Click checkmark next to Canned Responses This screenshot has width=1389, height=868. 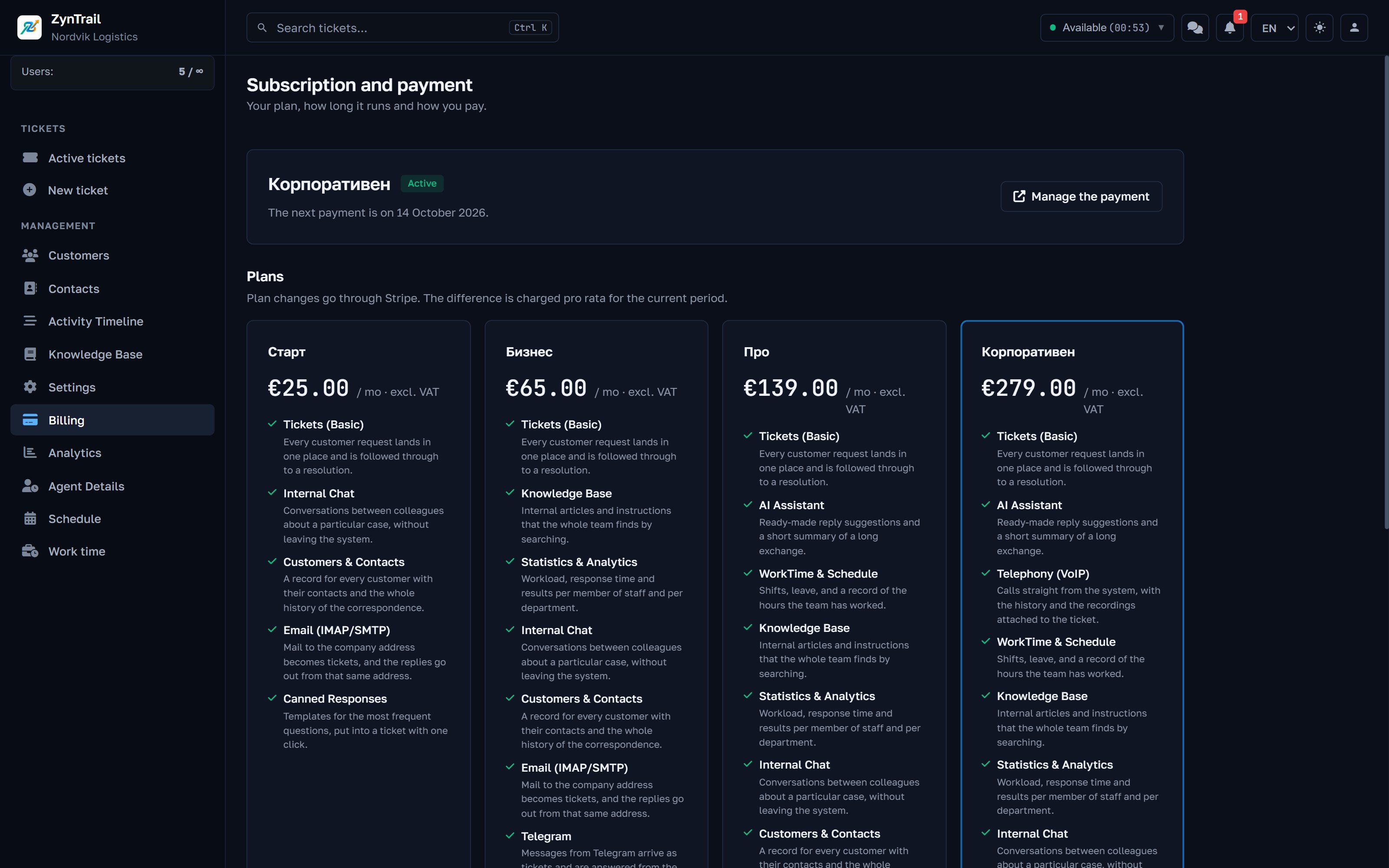coord(272,698)
